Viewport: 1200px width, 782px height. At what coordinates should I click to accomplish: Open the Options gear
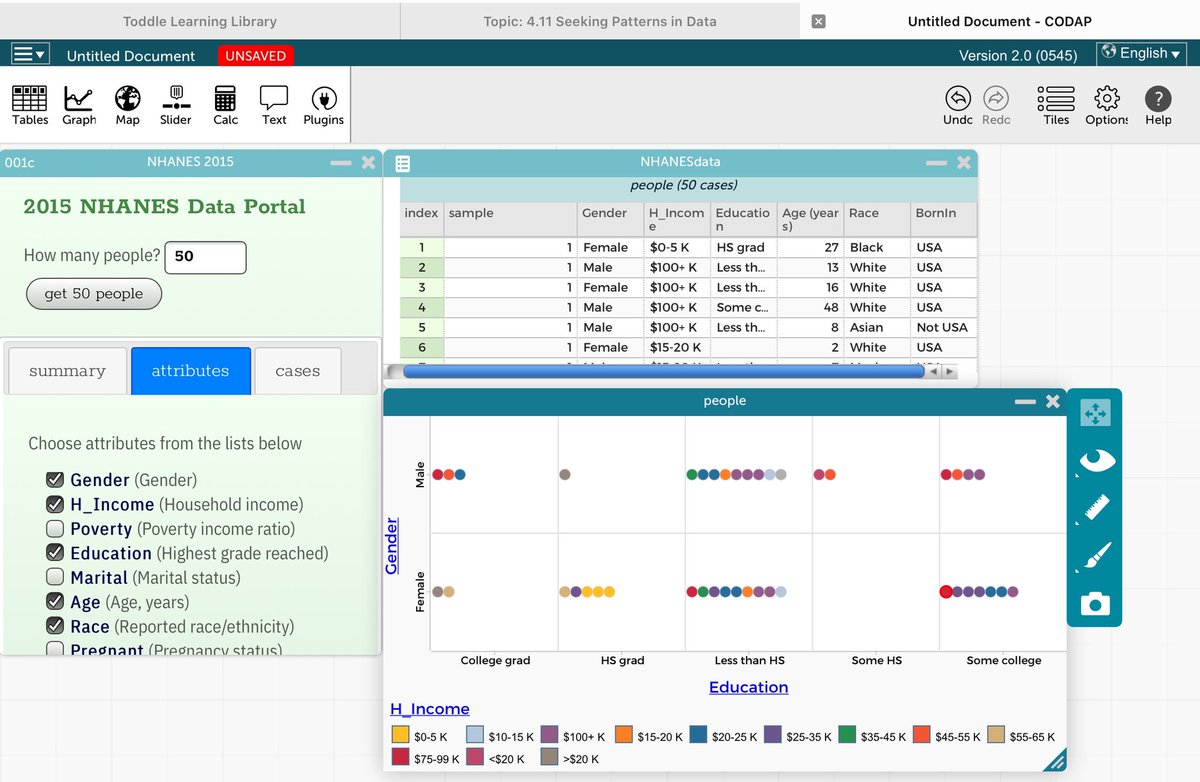[1106, 105]
